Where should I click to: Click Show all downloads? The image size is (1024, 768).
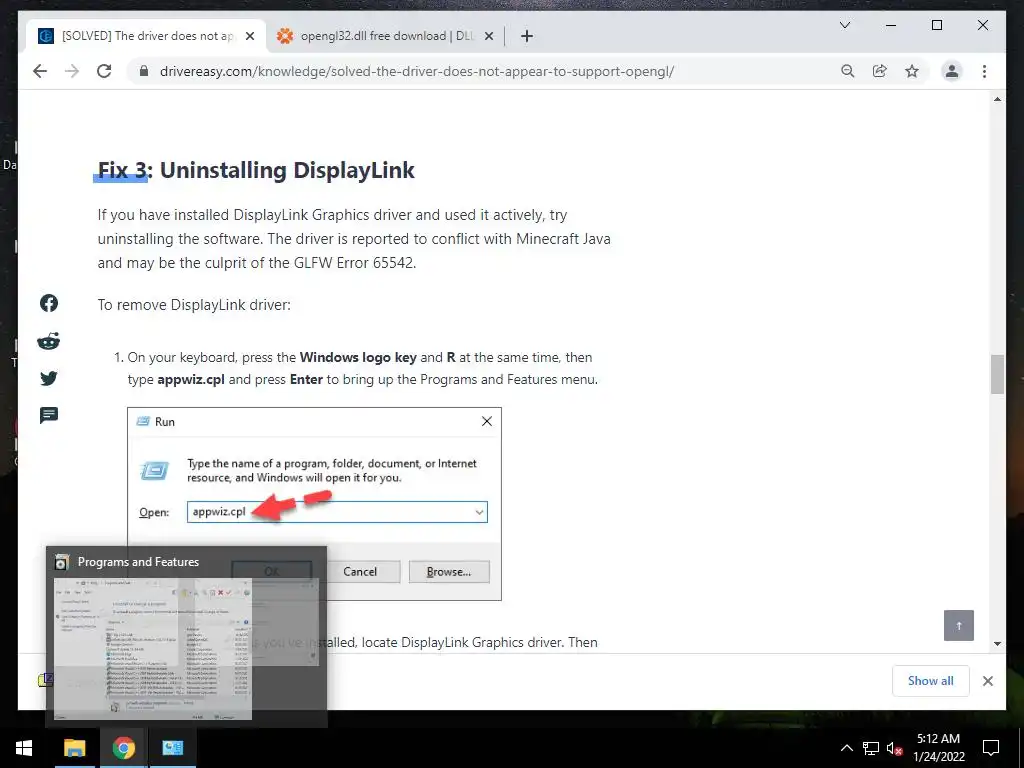(931, 680)
